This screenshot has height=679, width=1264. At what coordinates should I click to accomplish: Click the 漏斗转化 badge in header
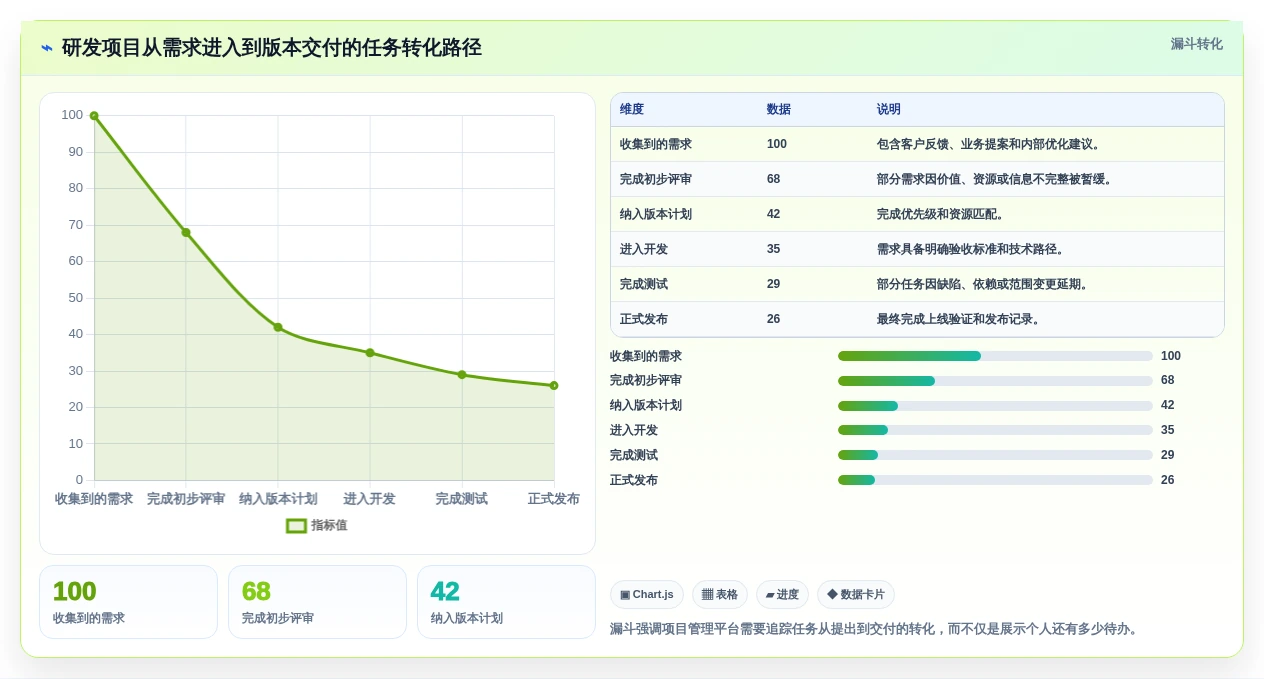(x=1196, y=44)
